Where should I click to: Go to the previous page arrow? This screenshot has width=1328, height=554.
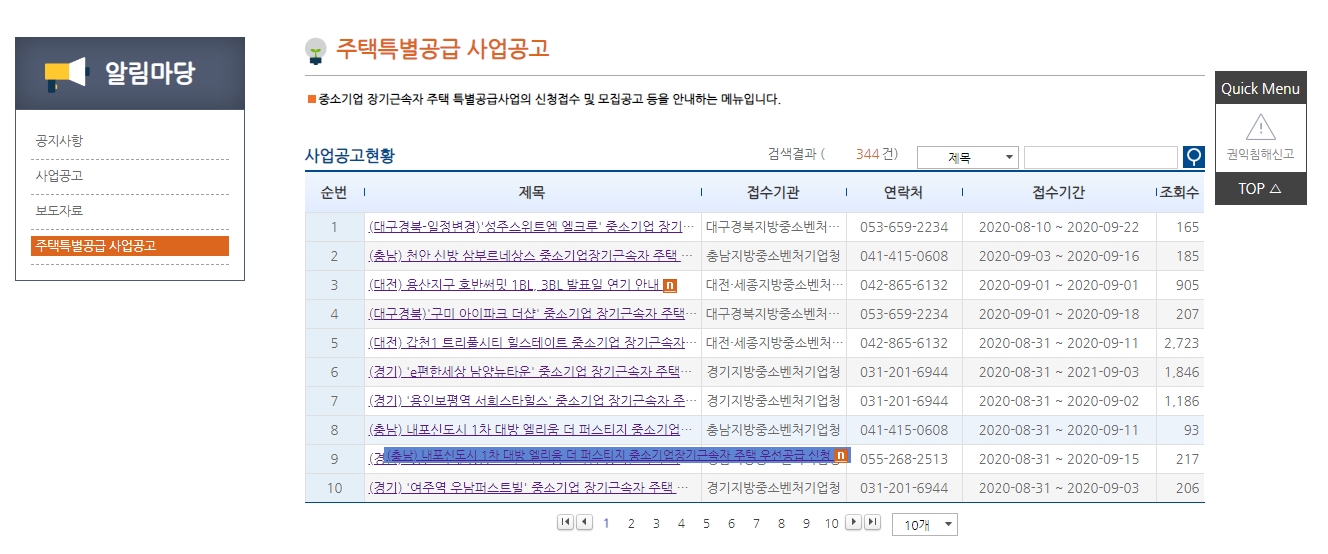tap(584, 522)
